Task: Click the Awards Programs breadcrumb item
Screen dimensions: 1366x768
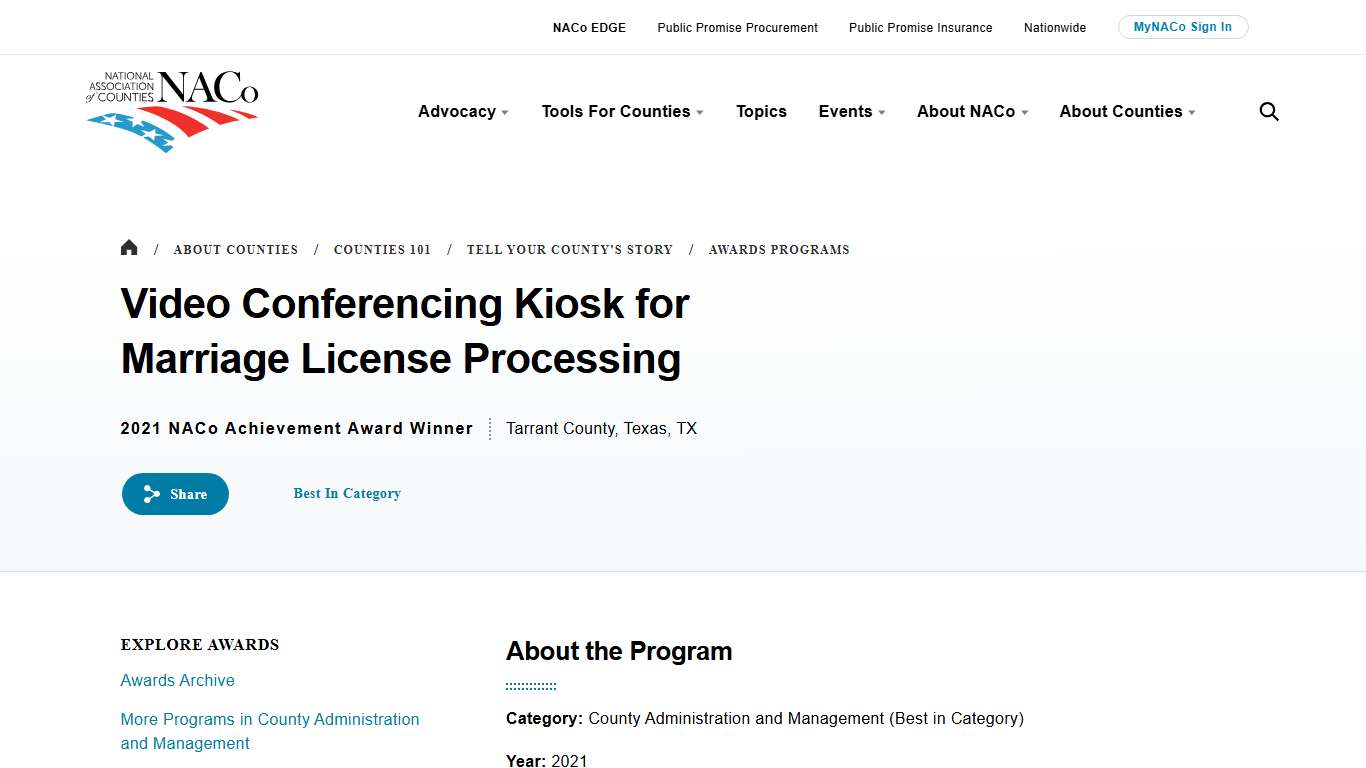Action: (779, 249)
